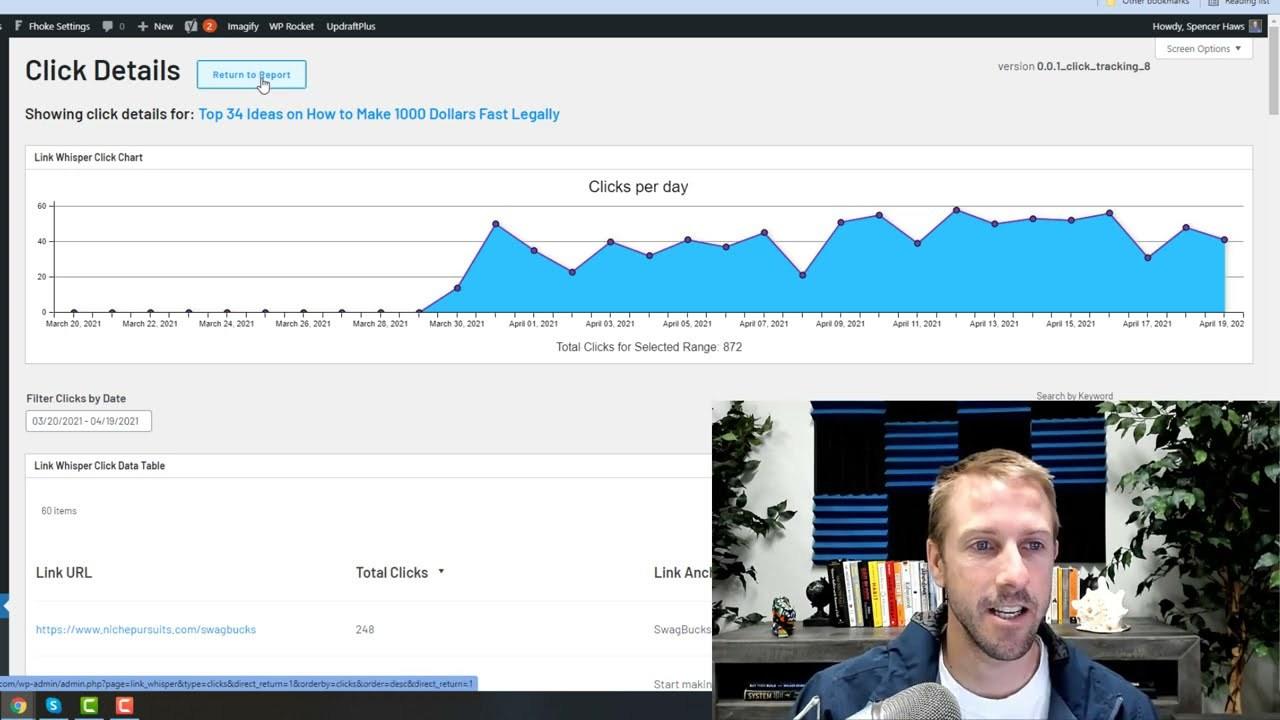1280x720 pixels.
Task: Open Fhoke Settings in admin bar
Action: (x=52, y=26)
